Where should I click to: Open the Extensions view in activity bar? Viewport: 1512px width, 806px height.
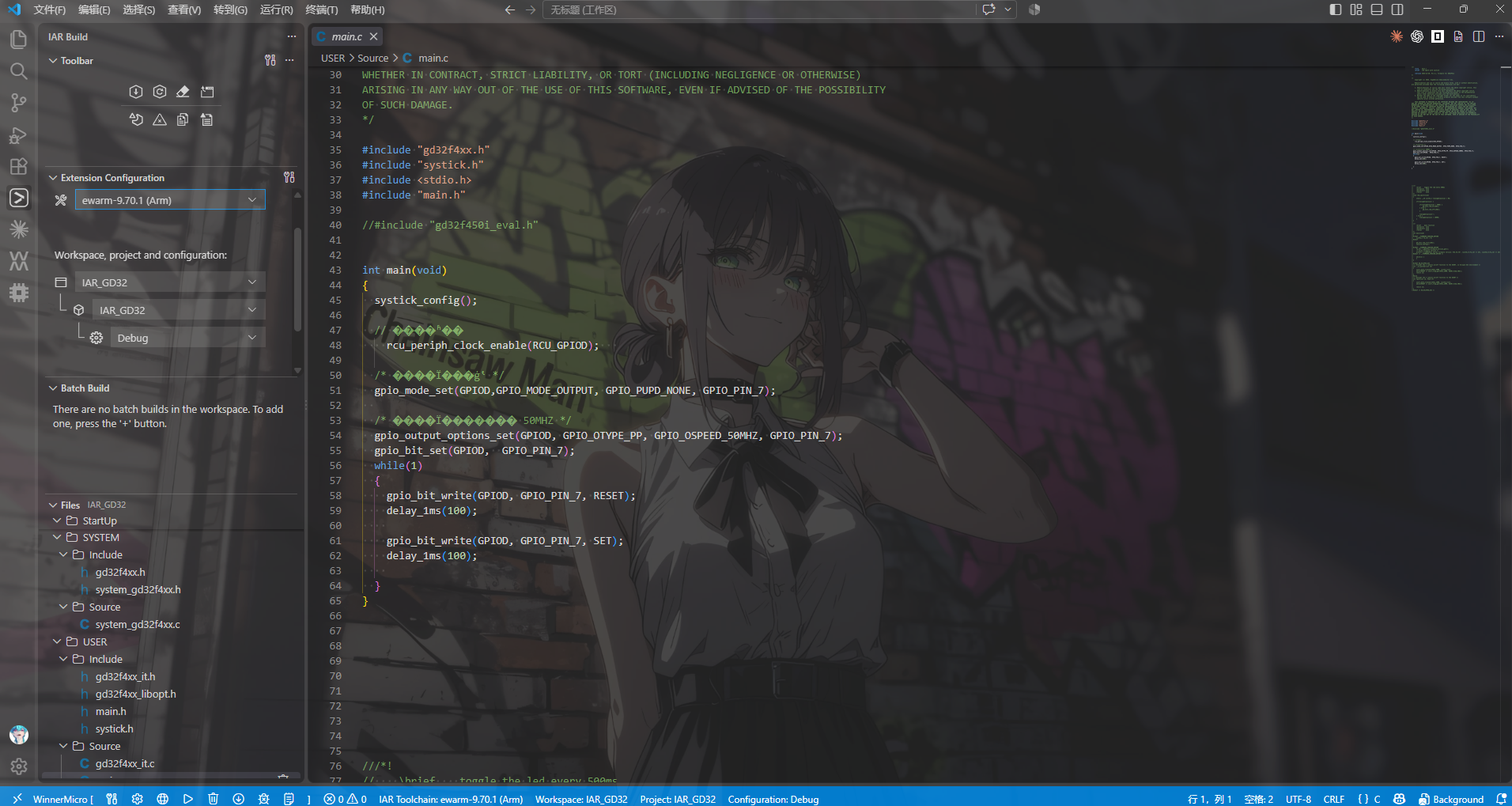coord(18,167)
